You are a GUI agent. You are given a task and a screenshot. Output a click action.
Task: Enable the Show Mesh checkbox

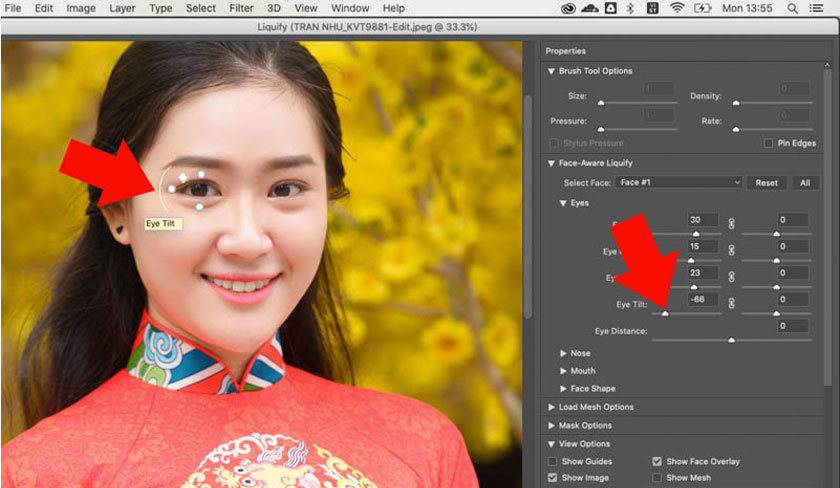[657, 477]
